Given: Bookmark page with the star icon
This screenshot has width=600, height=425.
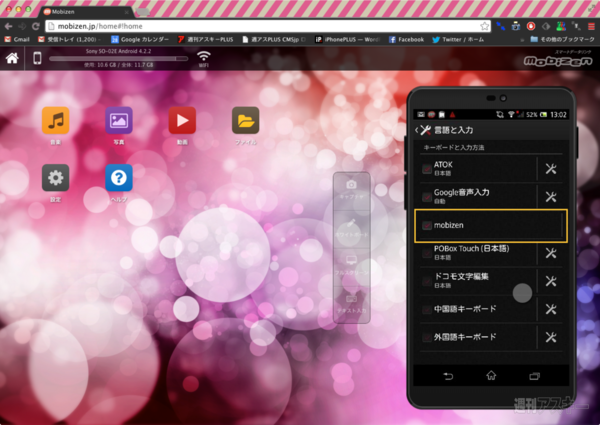Looking at the screenshot, I should [484, 26].
